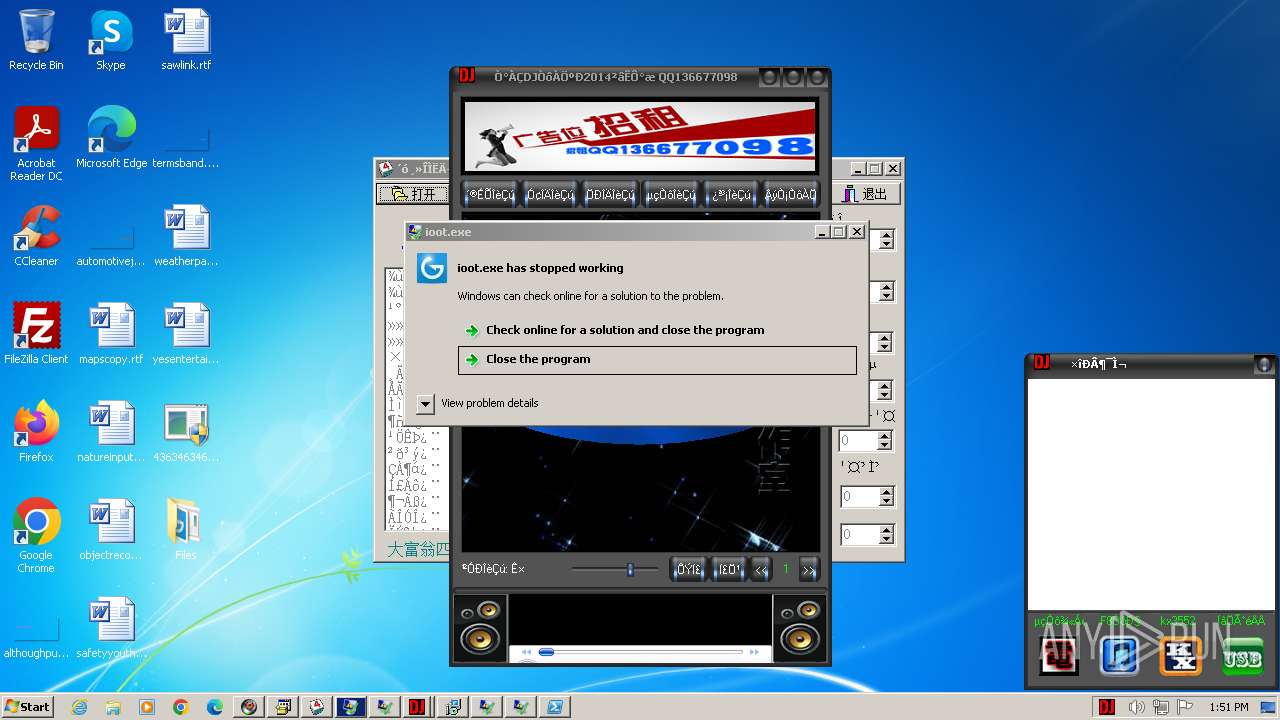Image resolution: width=1280 pixels, height=720 pixels.
Task: Click the 打开 open button in background window
Action: point(413,194)
